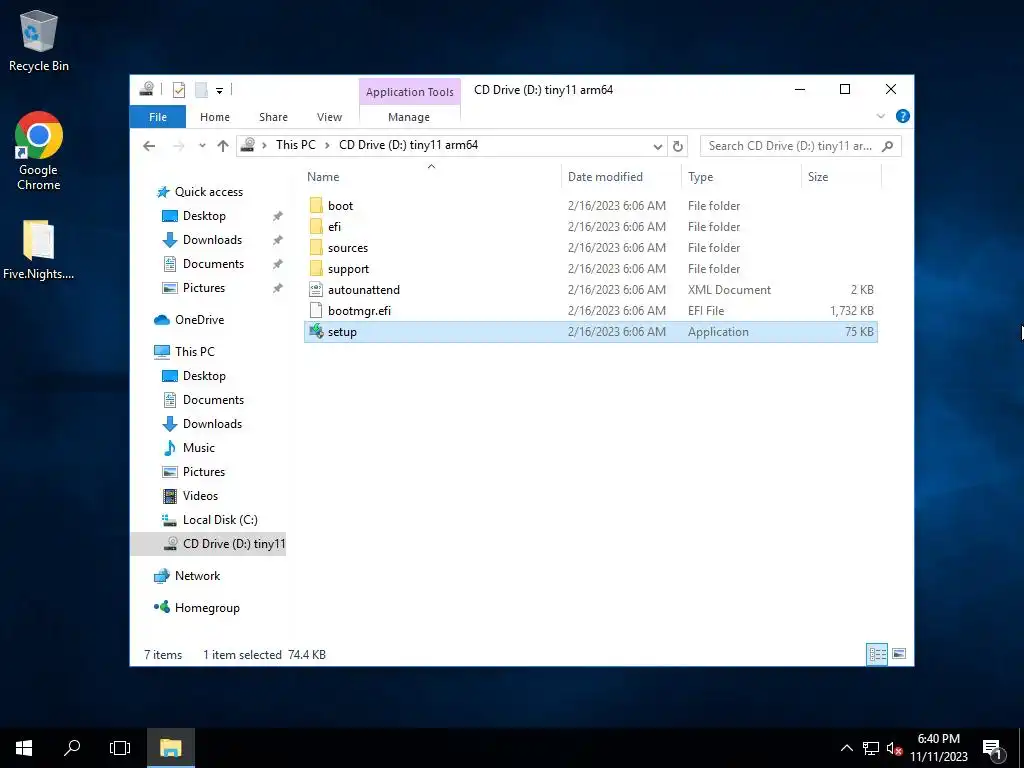
Task: Open OneDrive in navigation pane
Action: [199, 320]
